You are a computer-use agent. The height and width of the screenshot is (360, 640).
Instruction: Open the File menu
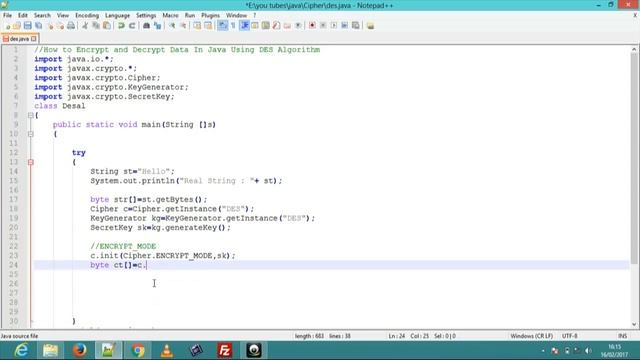[x=7, y=16]
